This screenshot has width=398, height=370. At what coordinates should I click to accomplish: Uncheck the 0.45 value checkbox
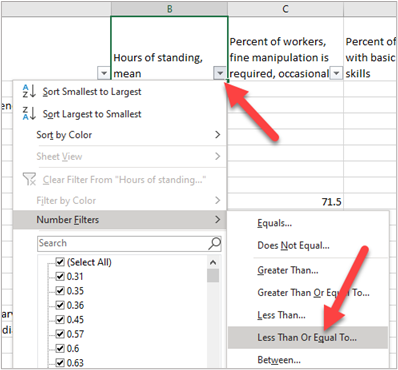click(60, 319)
